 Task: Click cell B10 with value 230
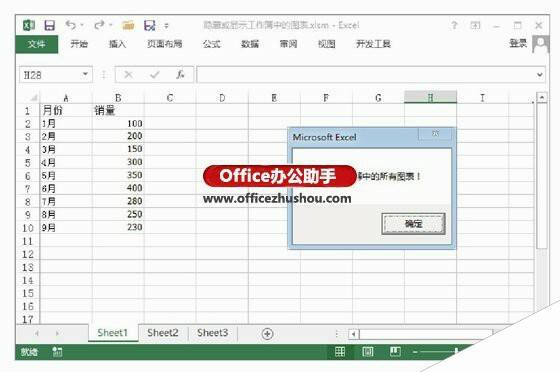click(118, 228)
